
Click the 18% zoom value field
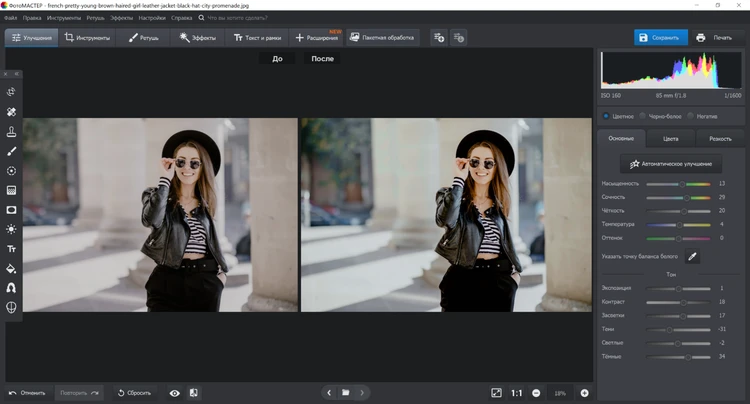[560, 393]
